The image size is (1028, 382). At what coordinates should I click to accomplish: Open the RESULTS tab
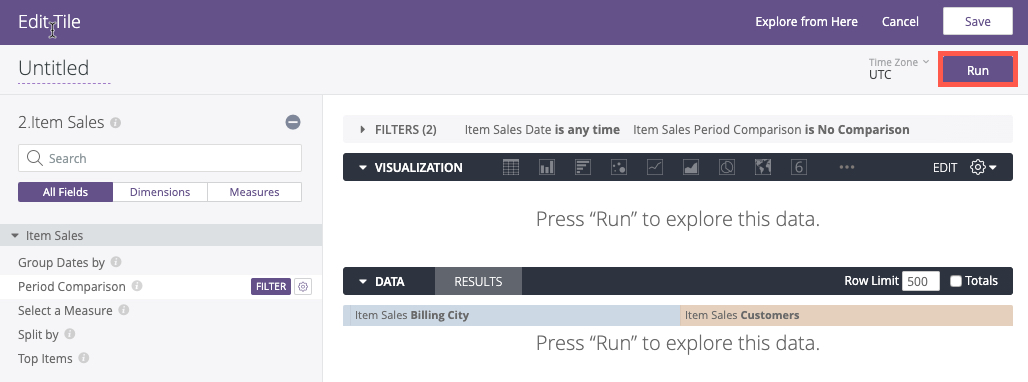click(x=478, y=282)
